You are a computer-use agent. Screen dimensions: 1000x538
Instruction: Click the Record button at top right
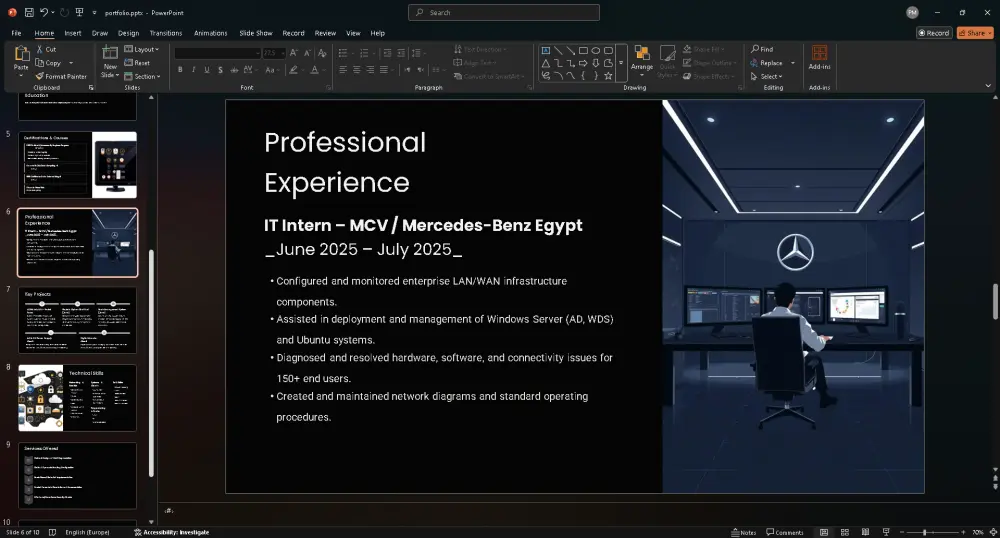(934, 33)
